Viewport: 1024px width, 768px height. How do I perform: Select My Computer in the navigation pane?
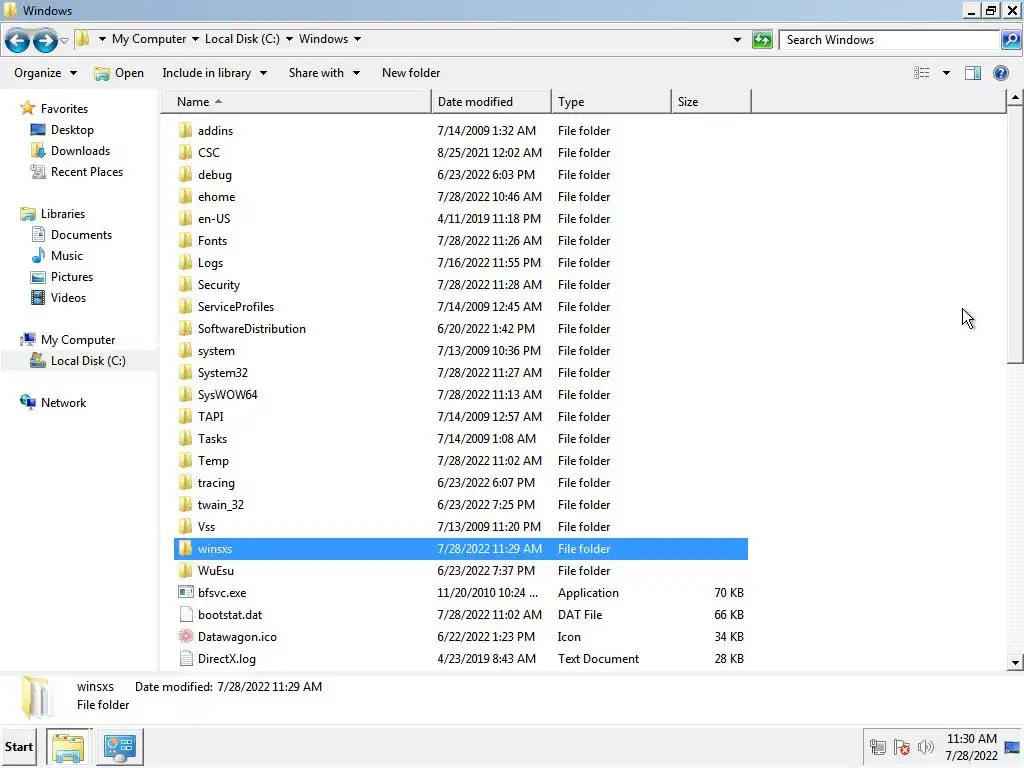coord(78,340)
